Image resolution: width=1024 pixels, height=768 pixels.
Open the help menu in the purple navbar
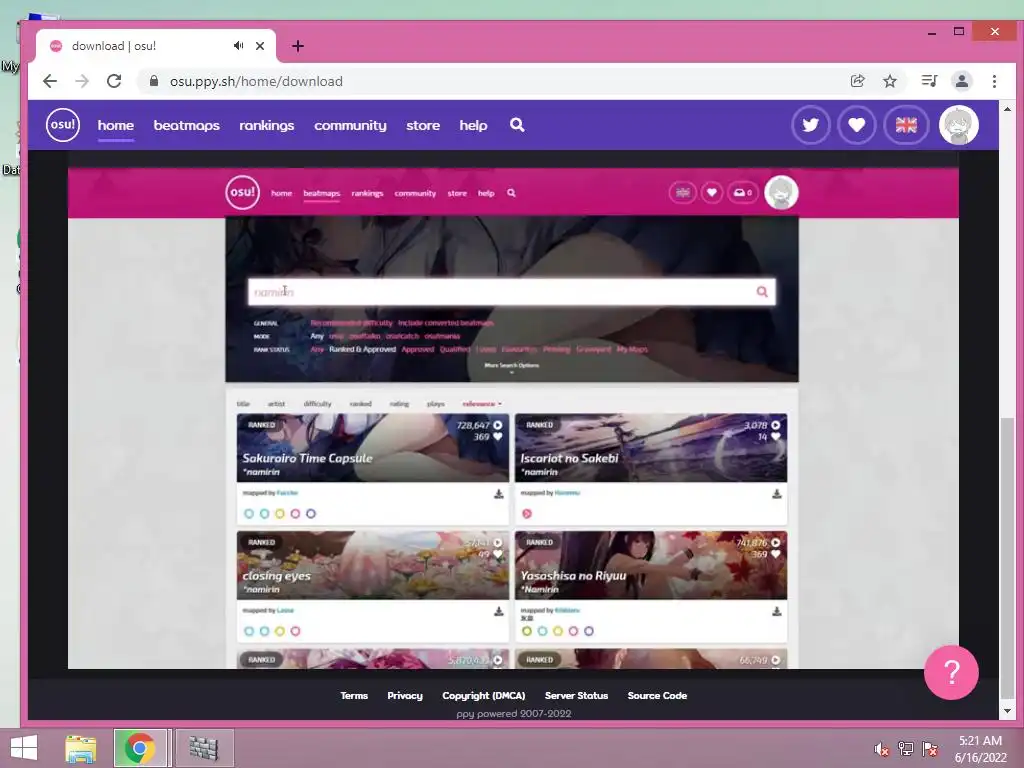[x=473, y=125]
